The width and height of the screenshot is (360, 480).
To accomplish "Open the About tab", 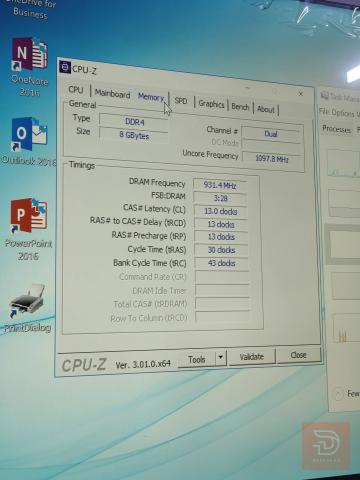I will pos(266,109).
